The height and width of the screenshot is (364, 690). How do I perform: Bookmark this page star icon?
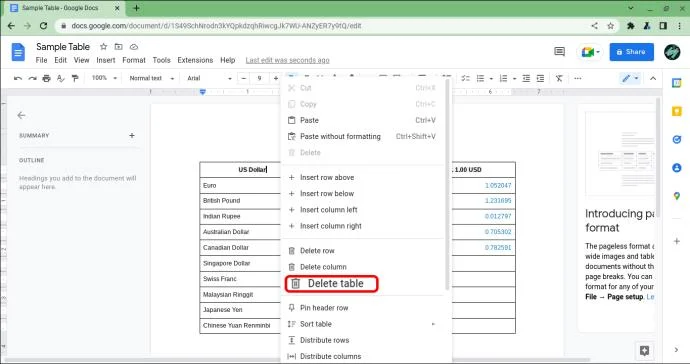tap(610, 26)
